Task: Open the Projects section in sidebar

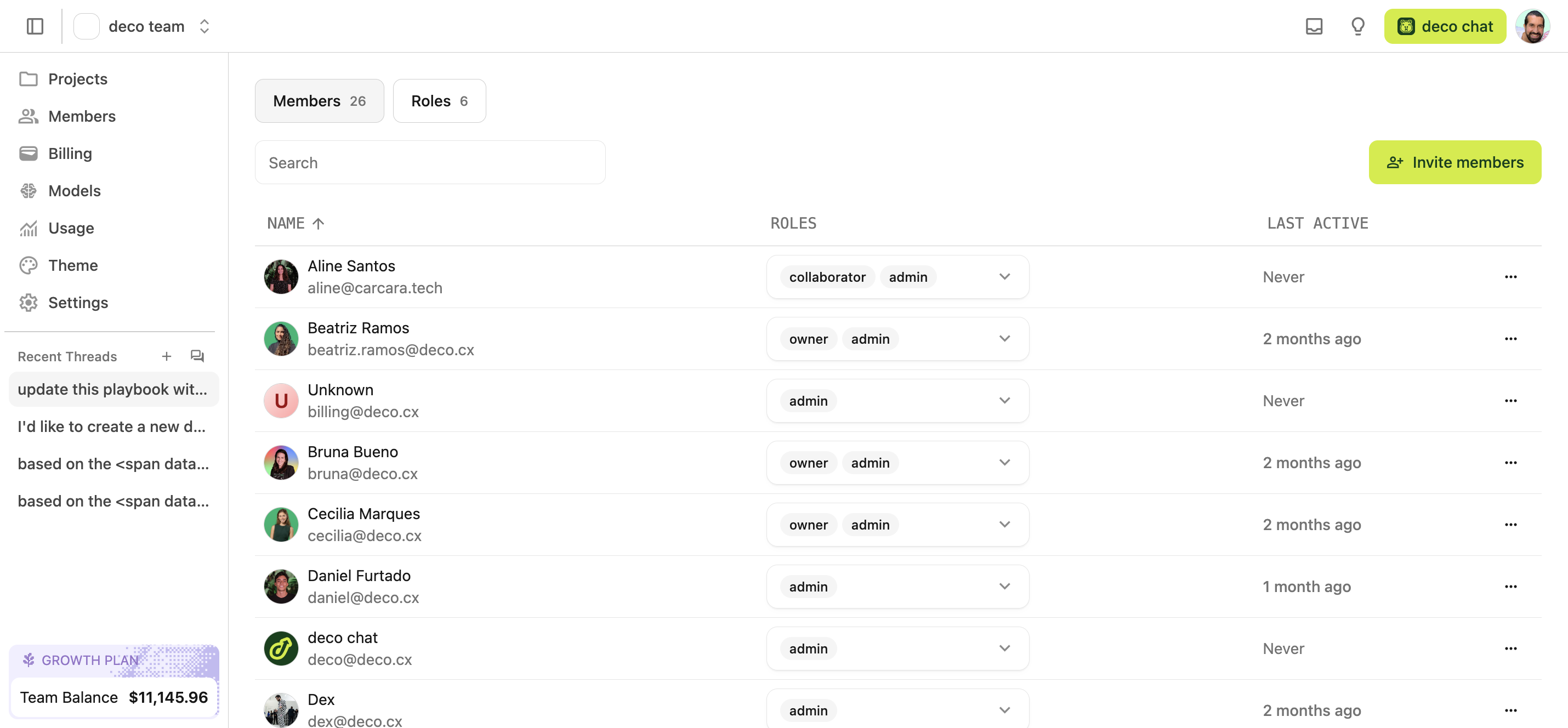Action: coord(77,78)
